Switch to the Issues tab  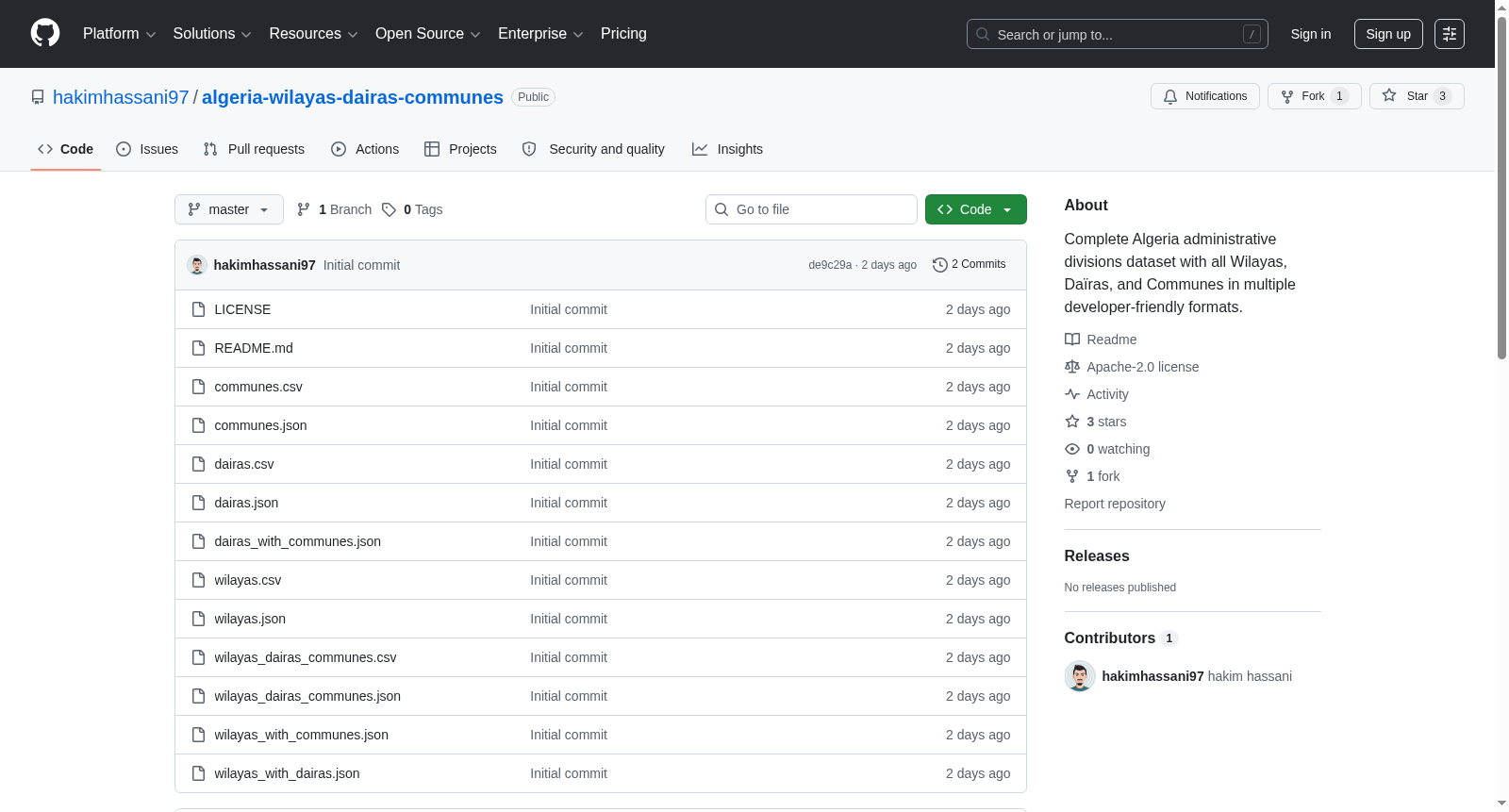pos(147,149)
